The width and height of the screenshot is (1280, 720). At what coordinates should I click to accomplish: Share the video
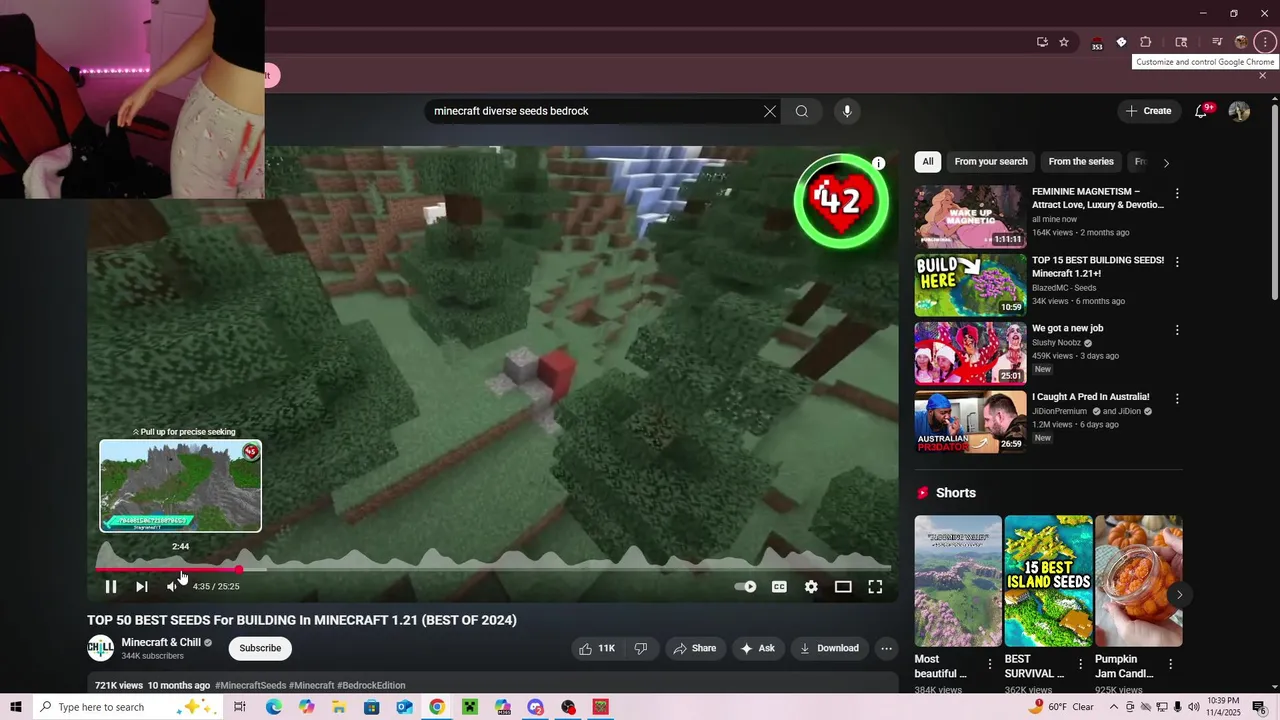pos(694,648)
